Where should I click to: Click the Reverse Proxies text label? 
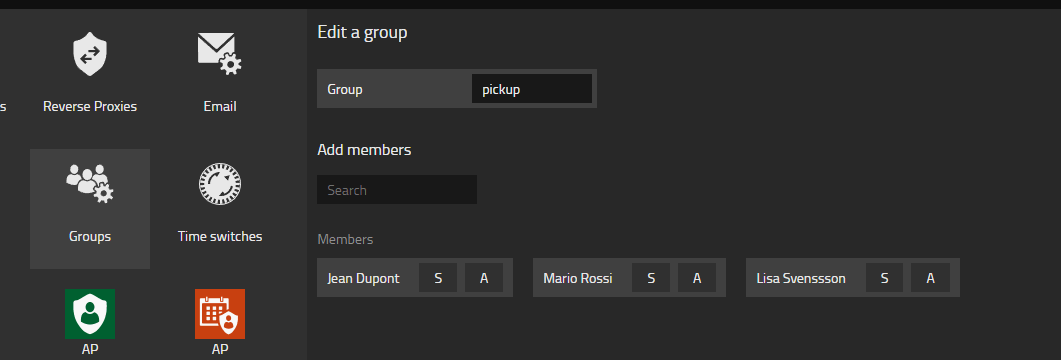tap(90, 106)
